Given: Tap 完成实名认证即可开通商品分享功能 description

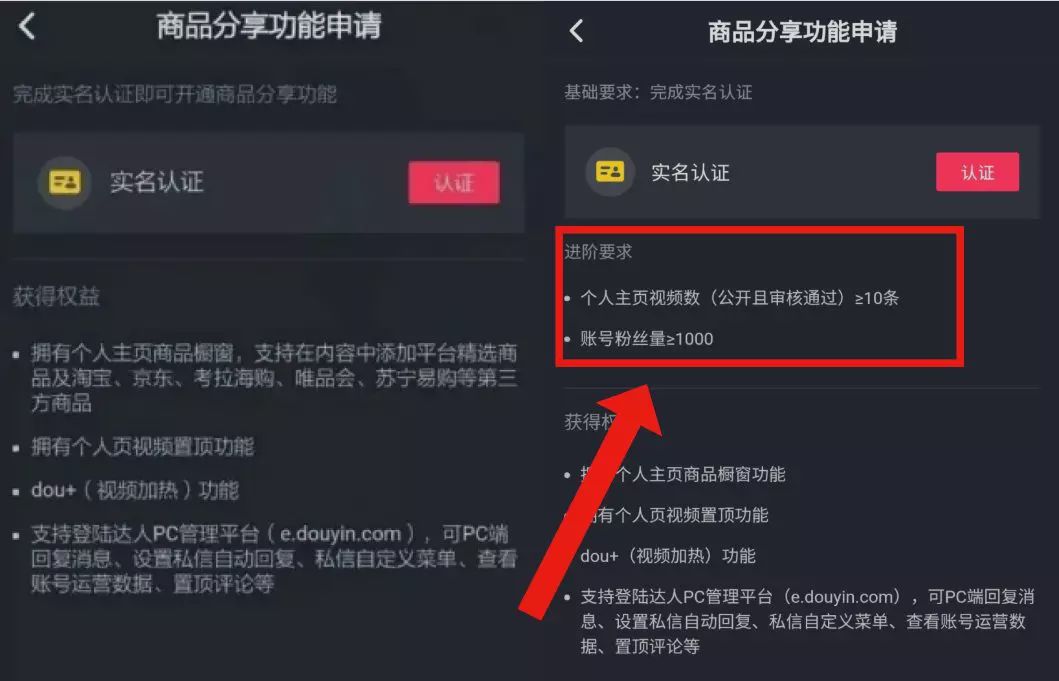Looking at the screenshot, I should pos(175,94).
